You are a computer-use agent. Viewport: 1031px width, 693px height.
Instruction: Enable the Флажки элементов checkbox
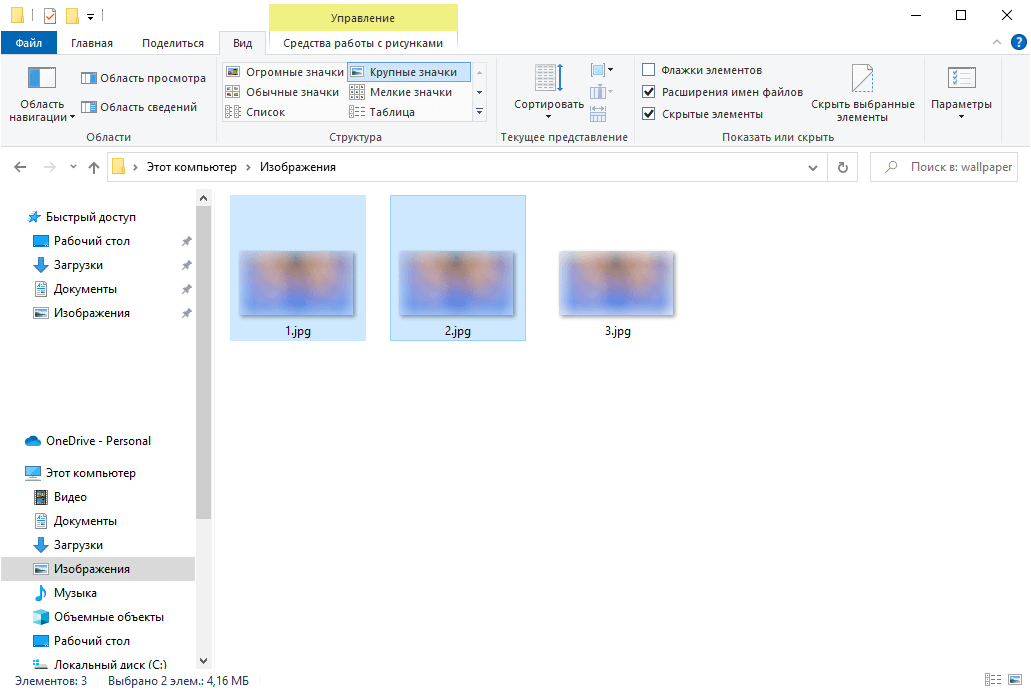[649, 70]
